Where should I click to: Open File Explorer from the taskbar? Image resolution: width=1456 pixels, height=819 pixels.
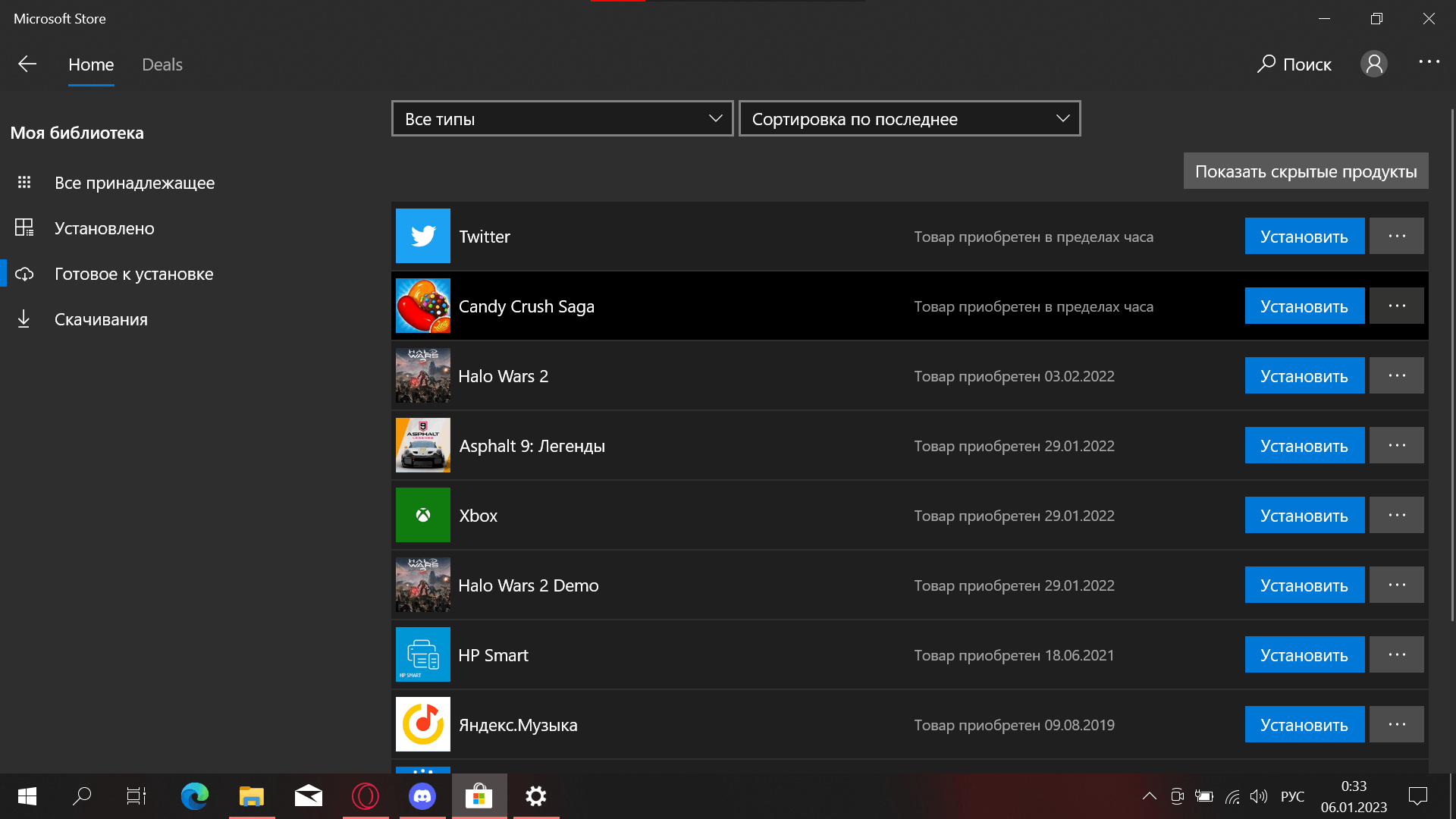tap(252, 796)
